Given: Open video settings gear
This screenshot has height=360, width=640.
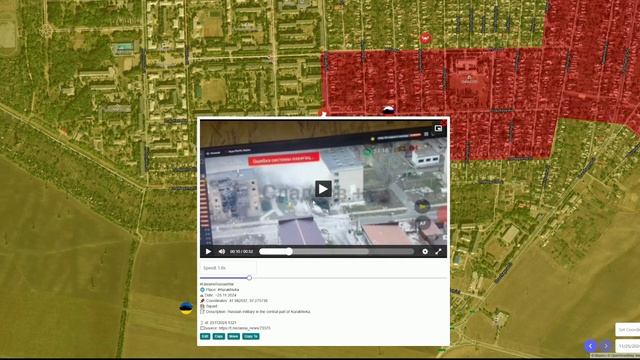Looking at the screenshot, I should 425,251.
